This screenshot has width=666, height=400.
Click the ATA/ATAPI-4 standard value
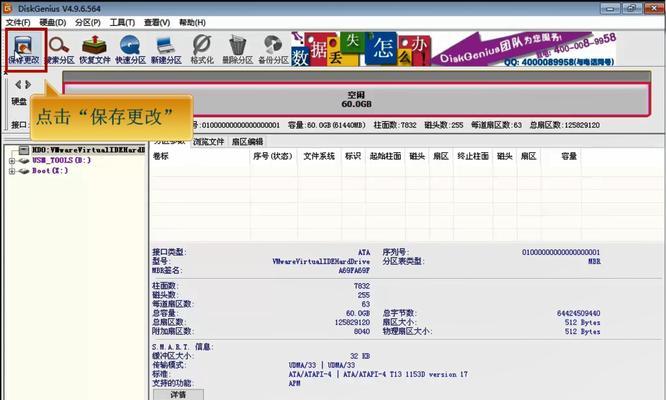[378, 375]
